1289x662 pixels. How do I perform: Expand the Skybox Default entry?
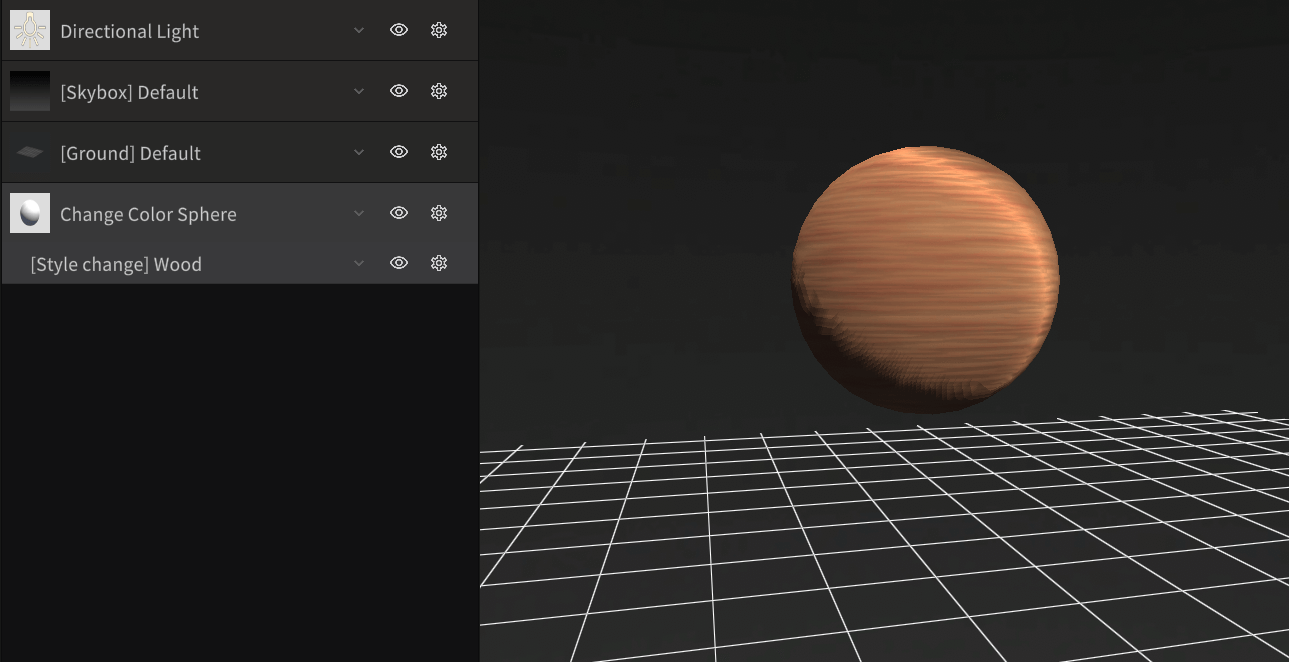358,91
